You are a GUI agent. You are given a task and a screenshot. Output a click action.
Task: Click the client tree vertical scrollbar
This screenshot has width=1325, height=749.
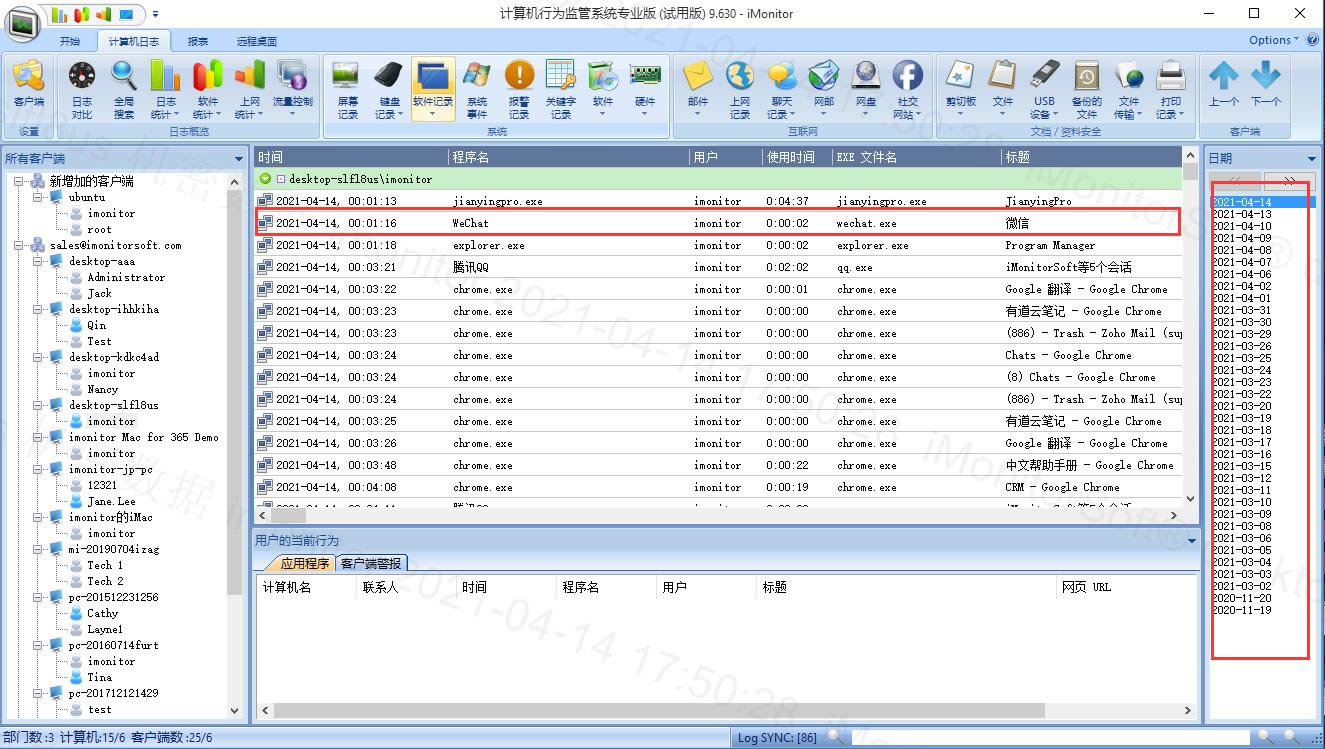click(x=235, y=445)
